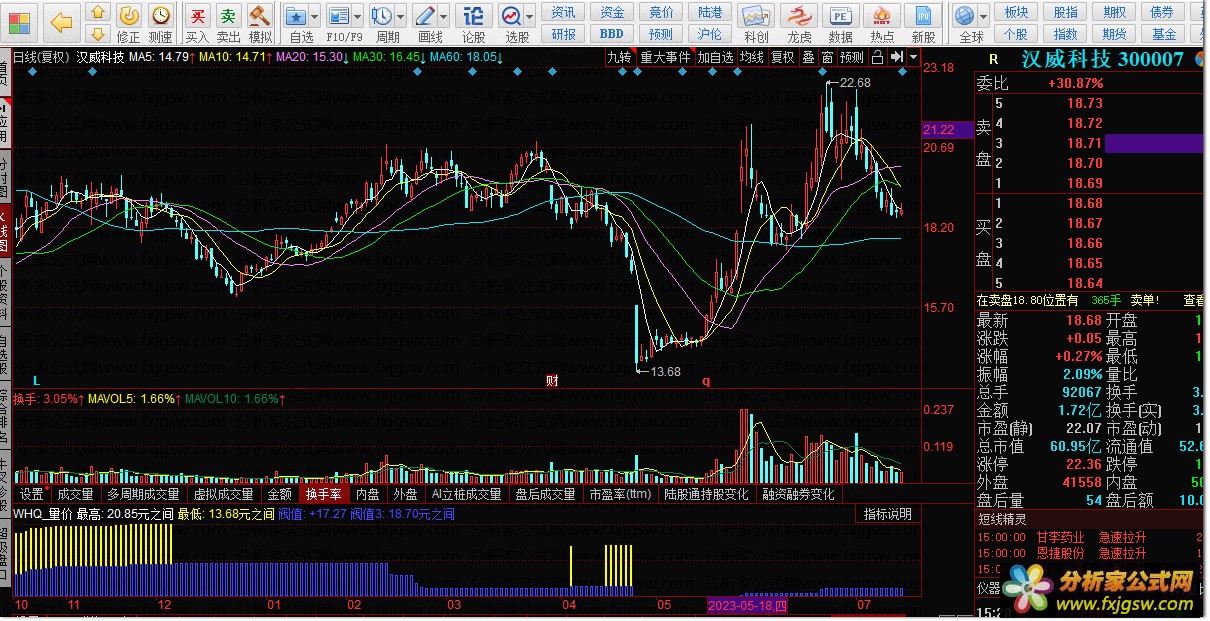
Task: Click the 修正 refresh icon
Action: [x=129, y=16]
